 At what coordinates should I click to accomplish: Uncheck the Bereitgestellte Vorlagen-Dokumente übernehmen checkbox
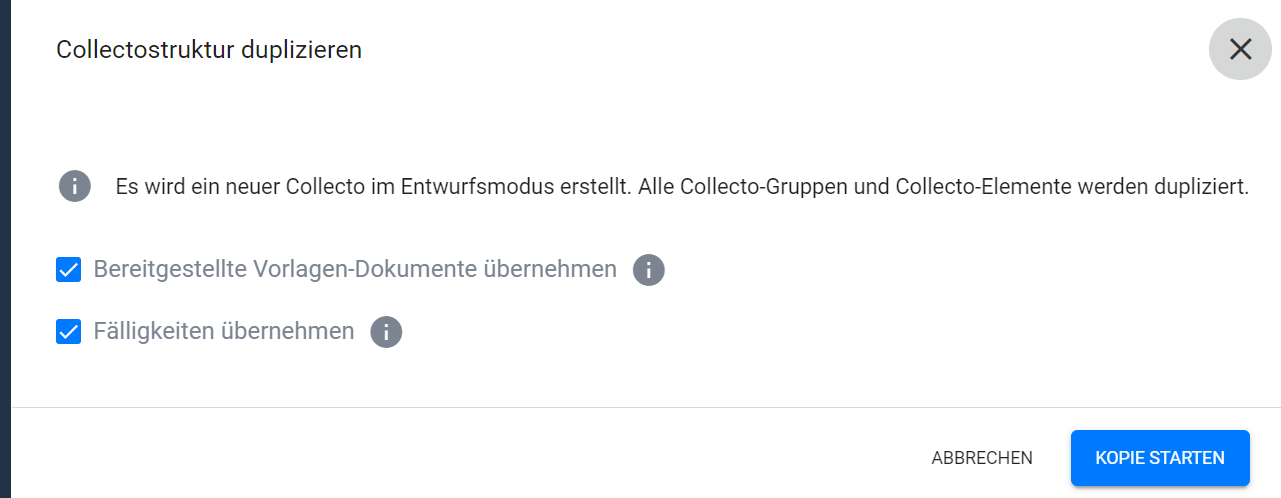(x=68, y=270)
